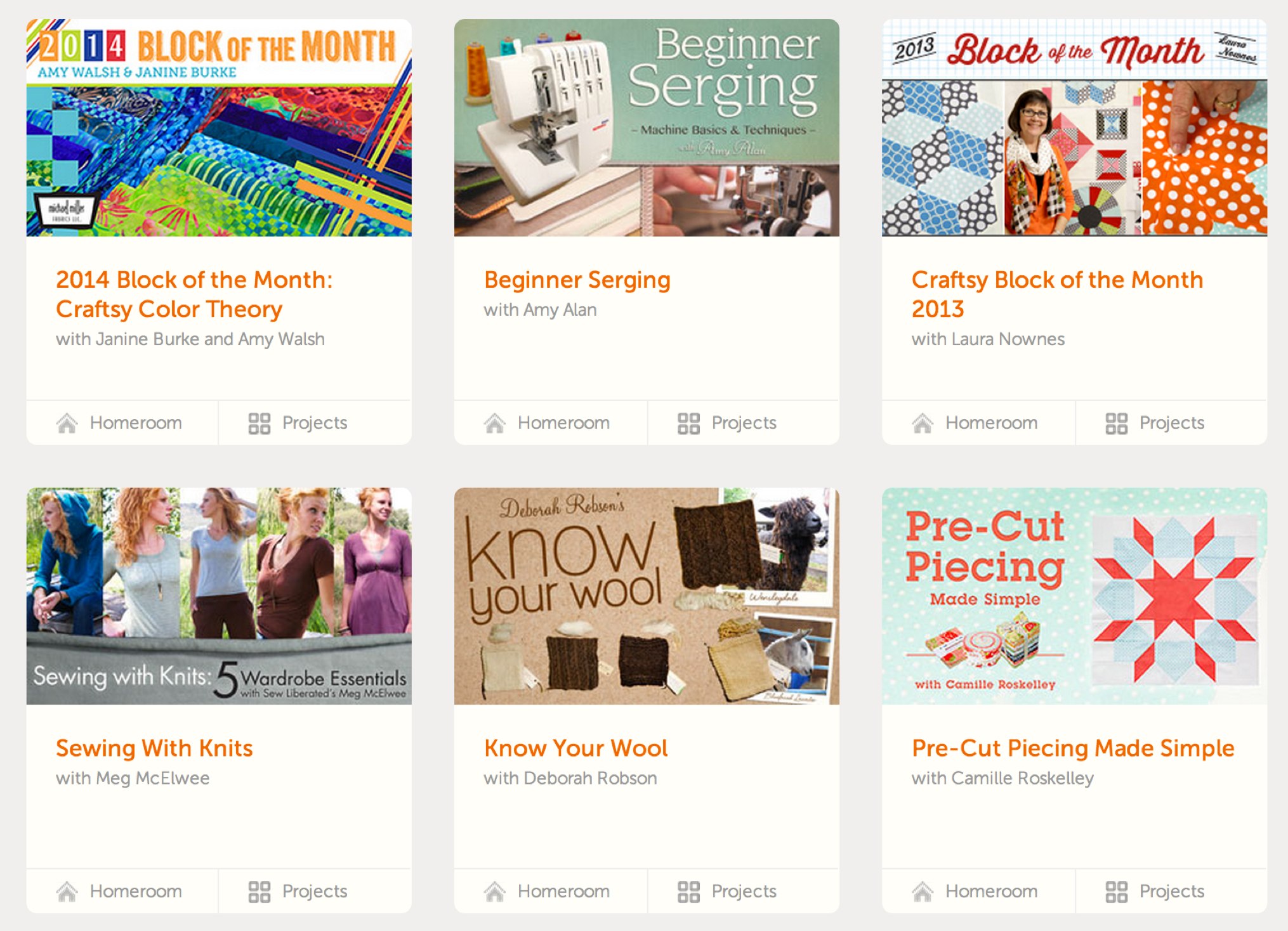This screenshot has height=931, width=1288.
Task: Click the Homeroom house icon under Beginner Serging
Action: tap(496, 422)
